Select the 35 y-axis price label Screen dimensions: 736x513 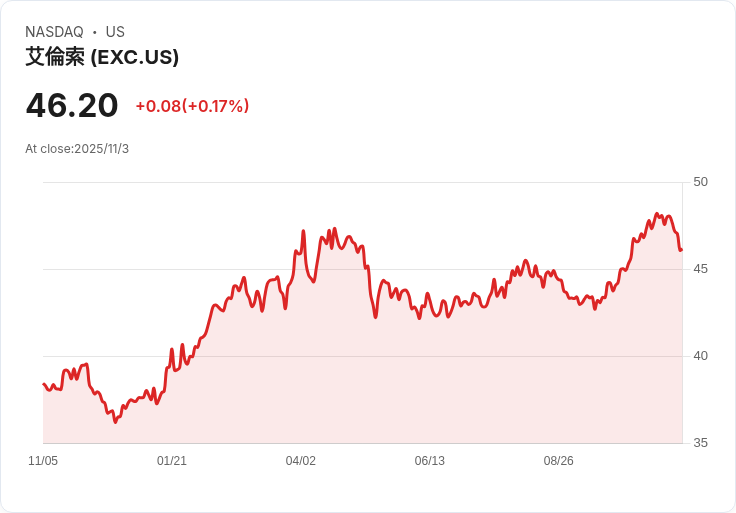coord(700,443)
